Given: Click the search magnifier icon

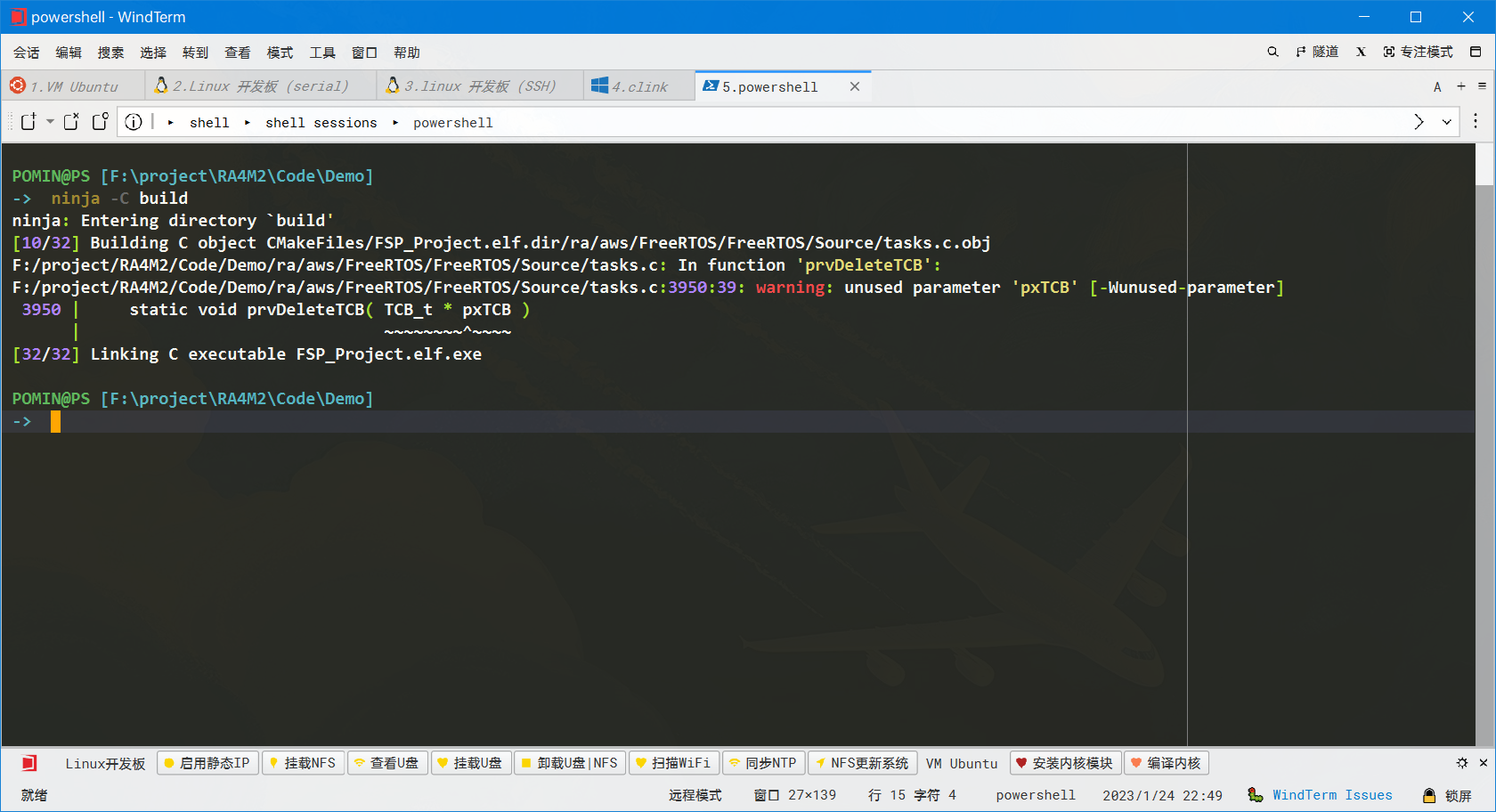Looking at the screenshot, I should point(1272,52).
